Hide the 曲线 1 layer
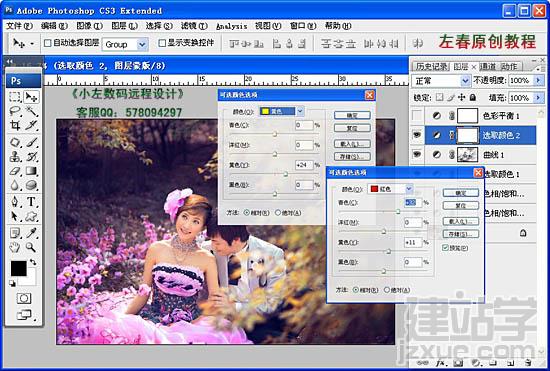This screenshot has height=371, width=550. pos(417,154)
